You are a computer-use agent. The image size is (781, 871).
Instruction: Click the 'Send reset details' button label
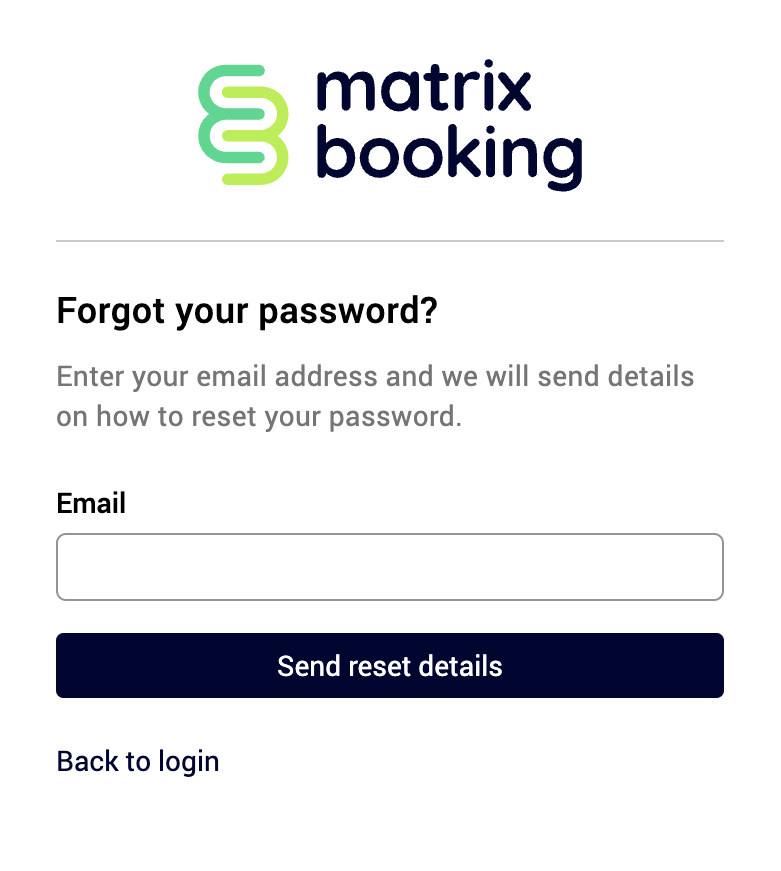(390, 666)
